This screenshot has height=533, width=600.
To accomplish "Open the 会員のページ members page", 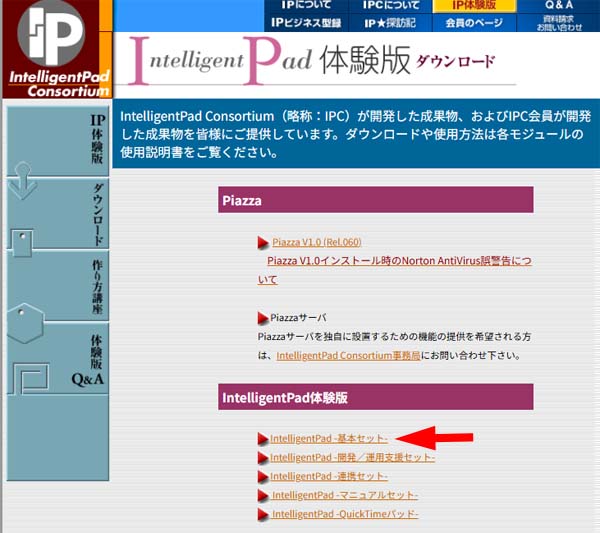I will pyautogui.click(x=476, y=21).
